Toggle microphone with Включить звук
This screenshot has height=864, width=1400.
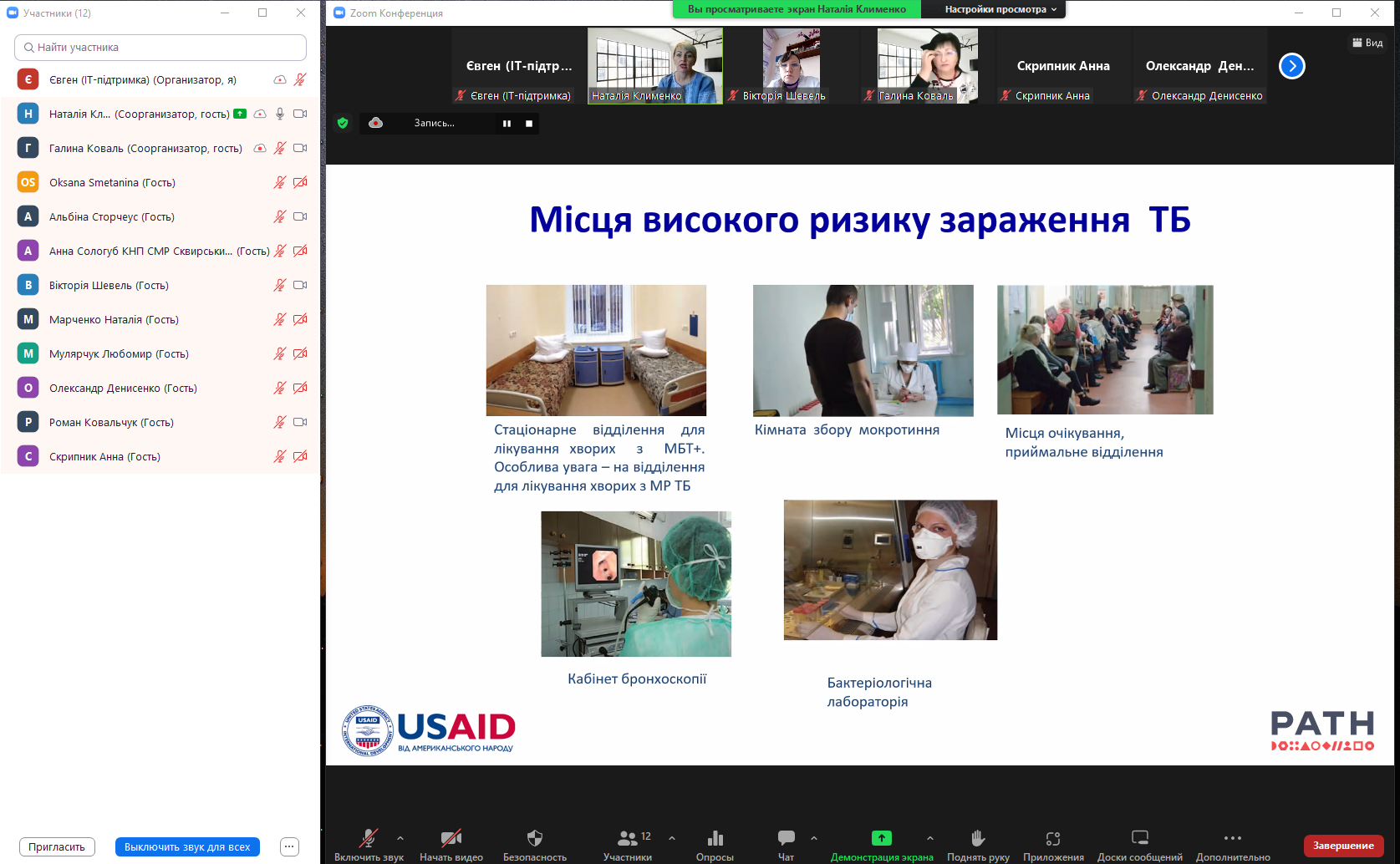369,838
